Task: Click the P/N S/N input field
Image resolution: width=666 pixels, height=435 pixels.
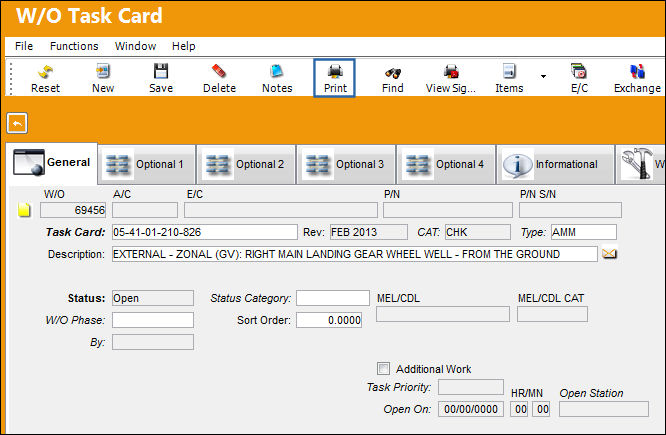Action: point(570,210)
